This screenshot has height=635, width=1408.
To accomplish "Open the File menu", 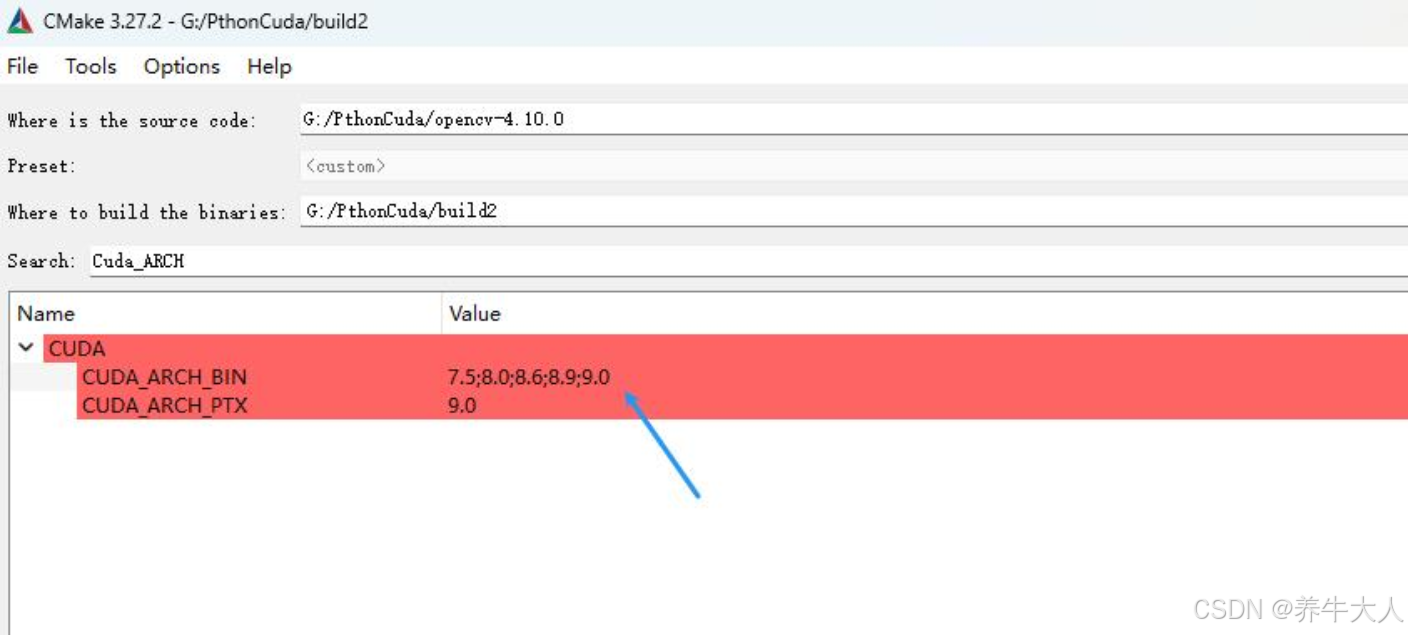I will click(x=22, y=66).
